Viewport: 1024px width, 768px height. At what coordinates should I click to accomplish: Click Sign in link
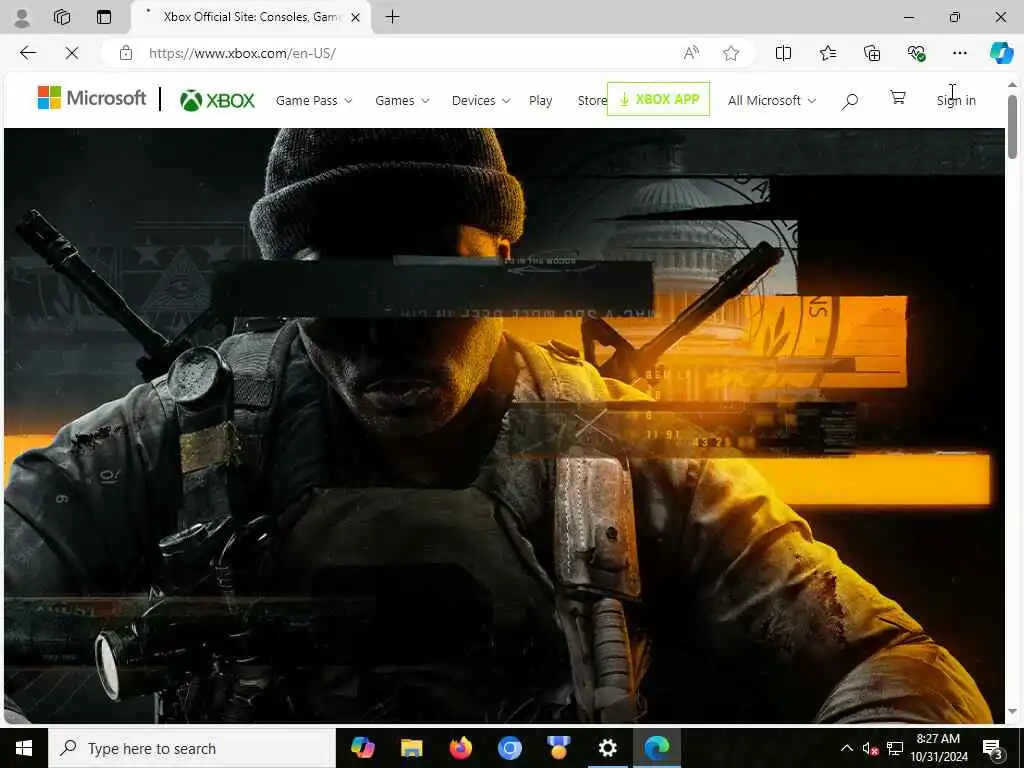(956, 101)
